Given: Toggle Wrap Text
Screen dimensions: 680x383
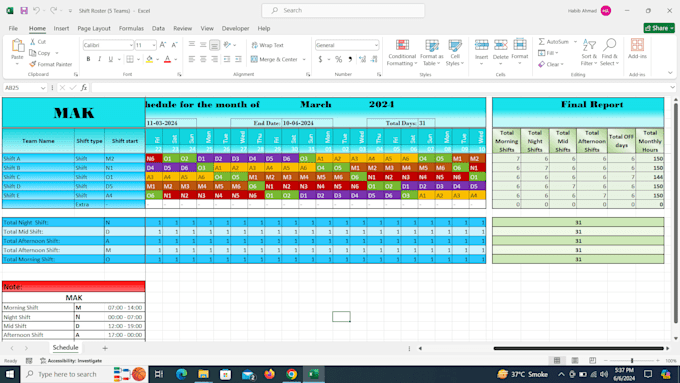Looking at the screenshot, I should pos(268,45).
